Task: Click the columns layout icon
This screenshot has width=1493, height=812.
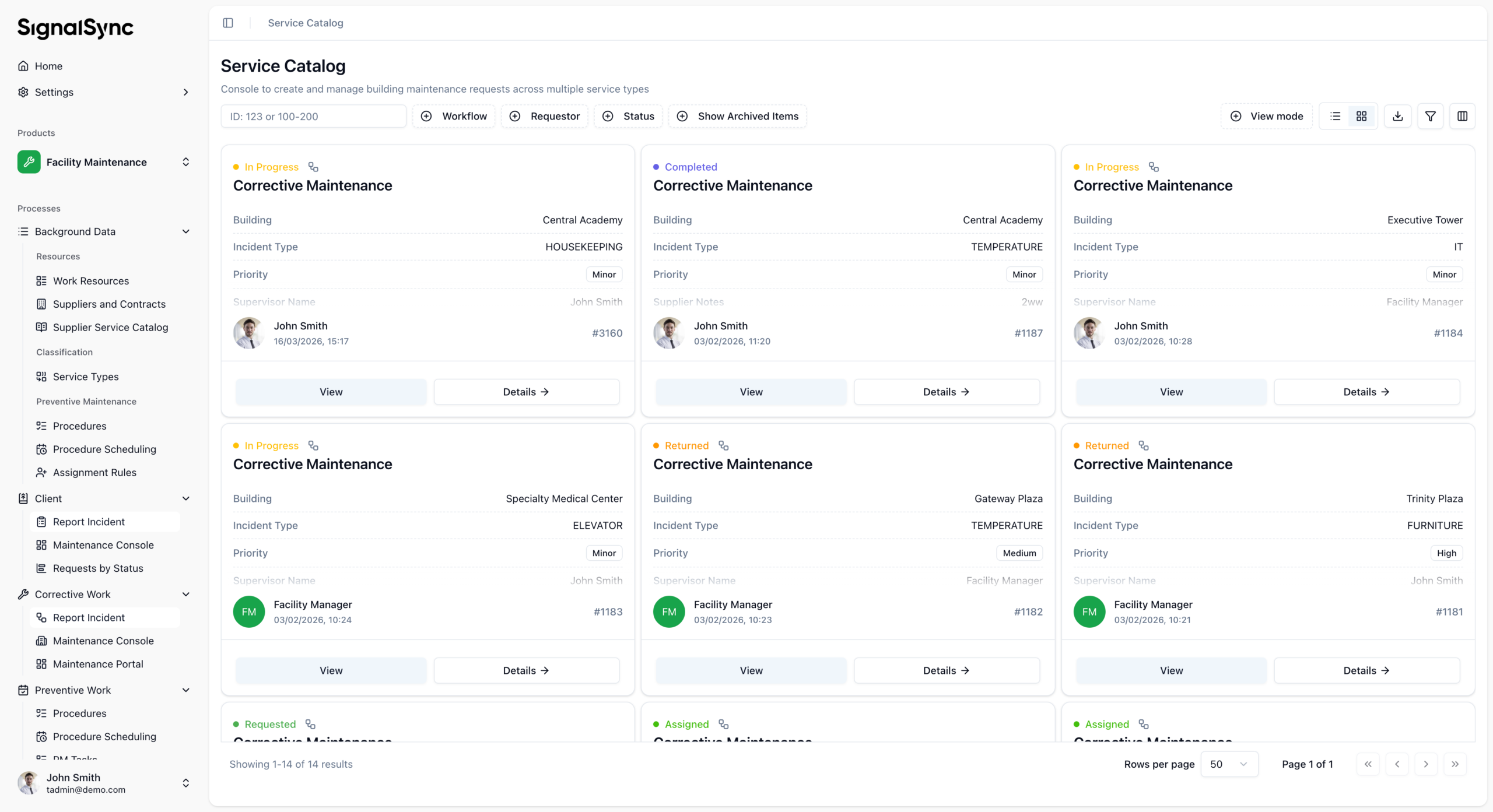Action: click(x=1463, y=116)
